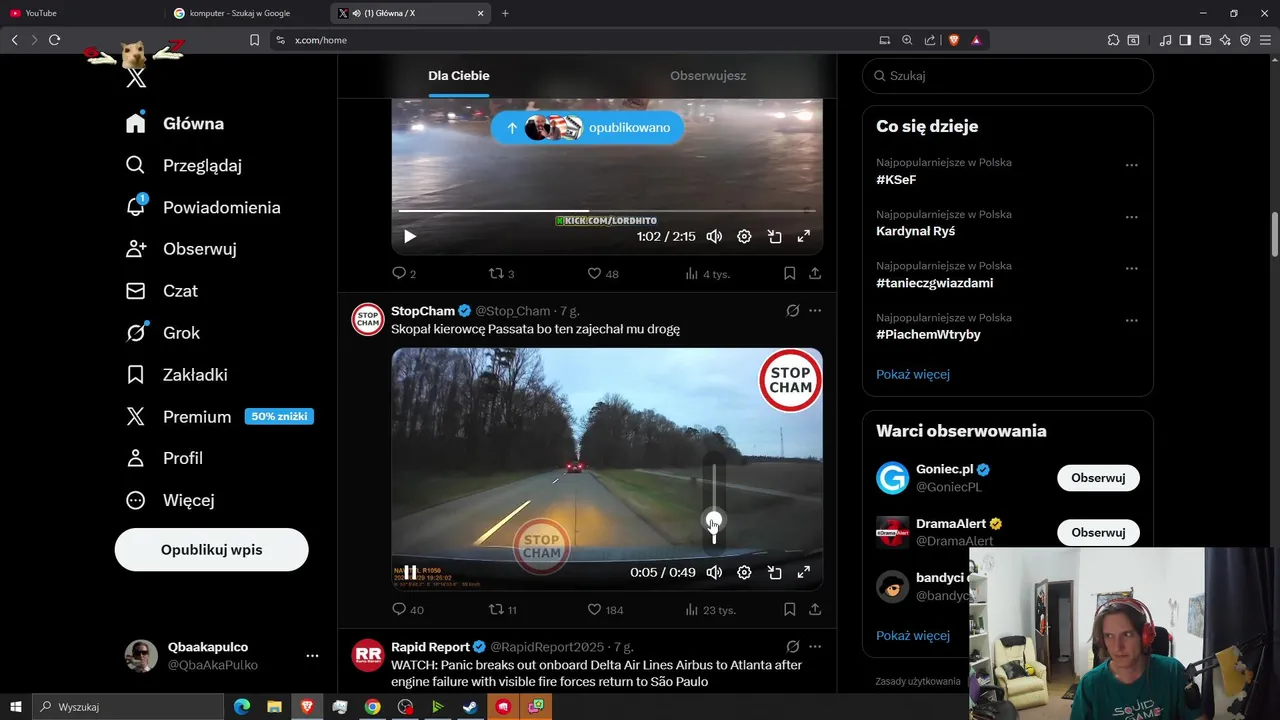Open a new browser tab
1280x720 pixels.
pyautogui.click(x=505, y=13)
